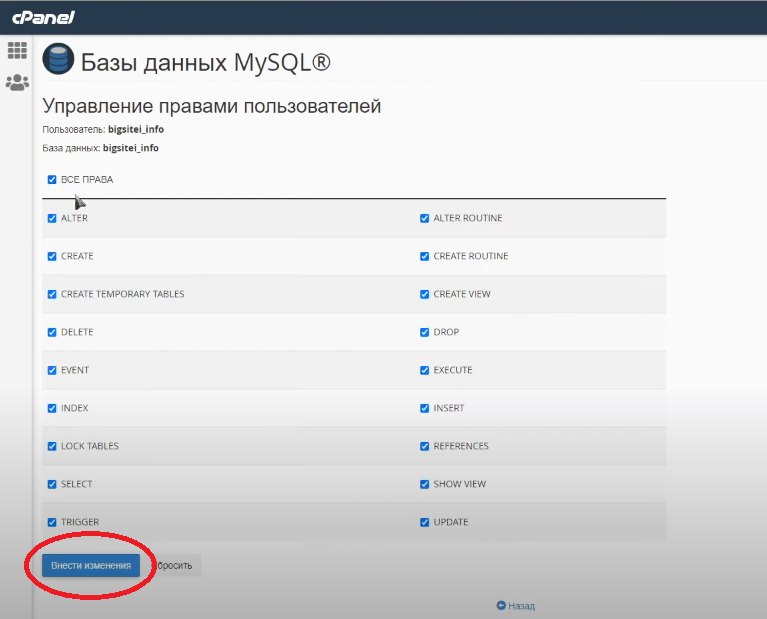Open the tools grid icon in sidebar

click(18, 50)
